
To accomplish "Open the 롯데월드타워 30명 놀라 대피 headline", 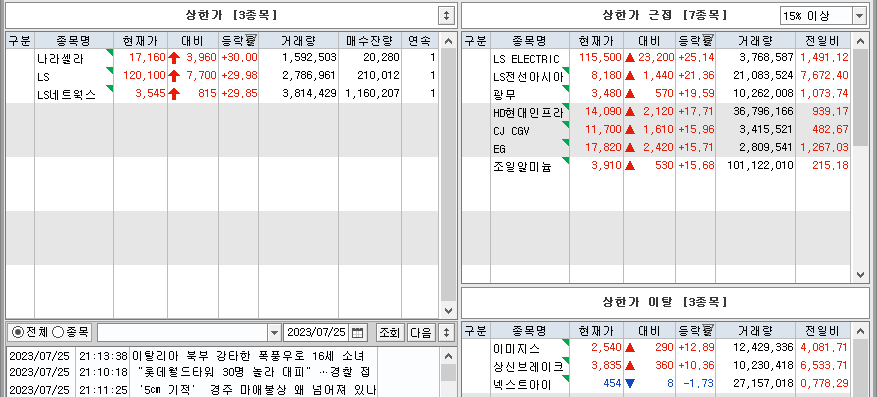I will (253, 372).
